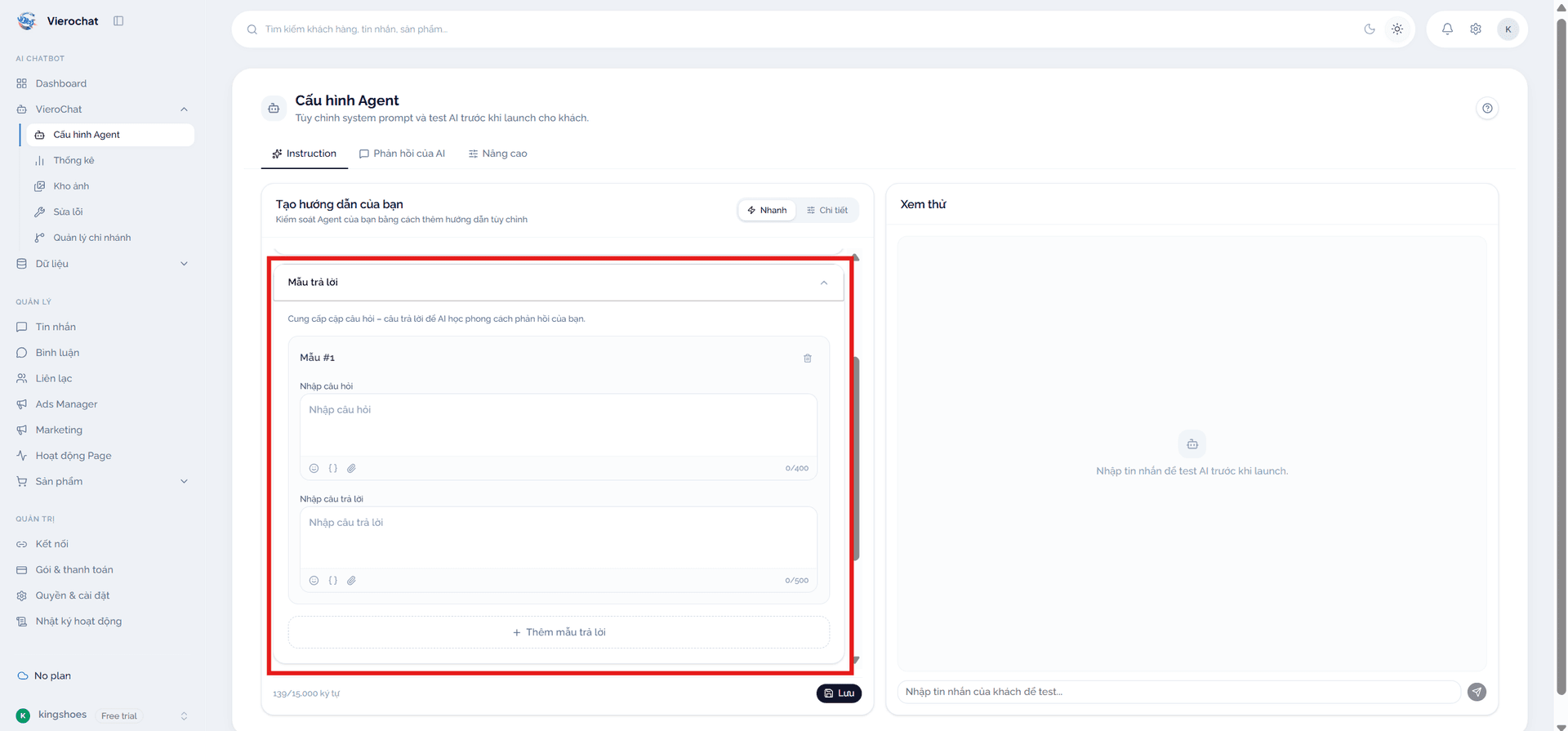Delete Mẫu #1 with trash icon
Image resolution: width=1568 pixels, height=731 pixels.
pos(807,358)
